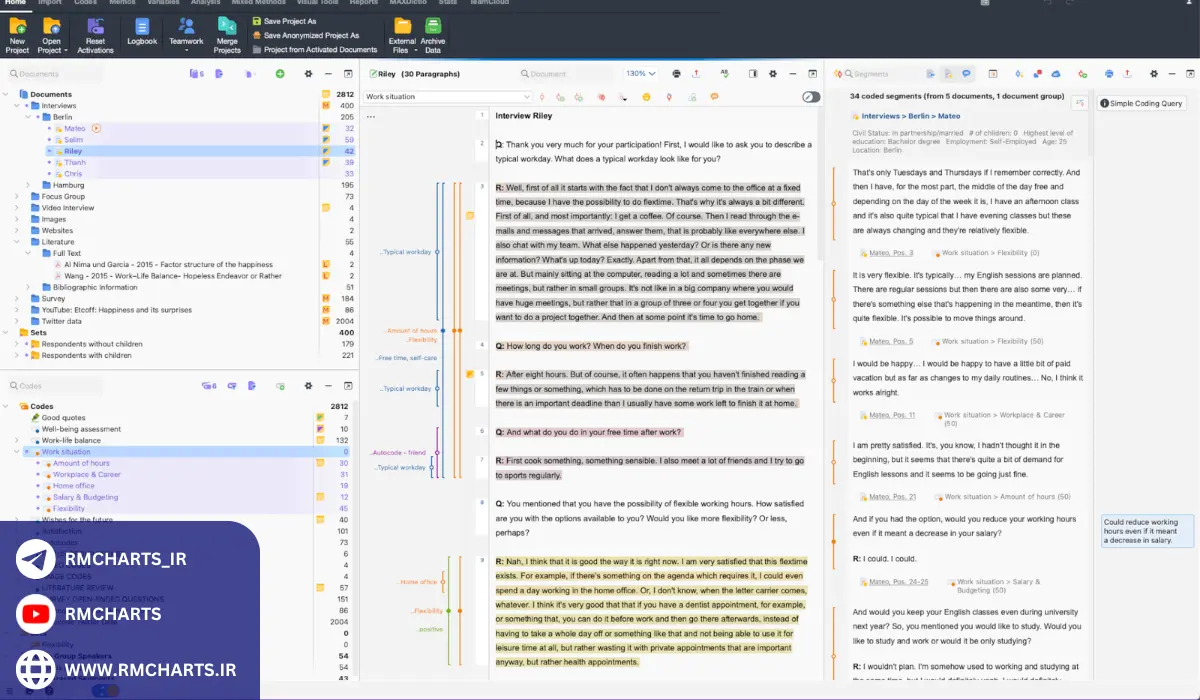The image size is (1200, 700).
Task: Expand the Hamburg document group
Action: [29, 185]
